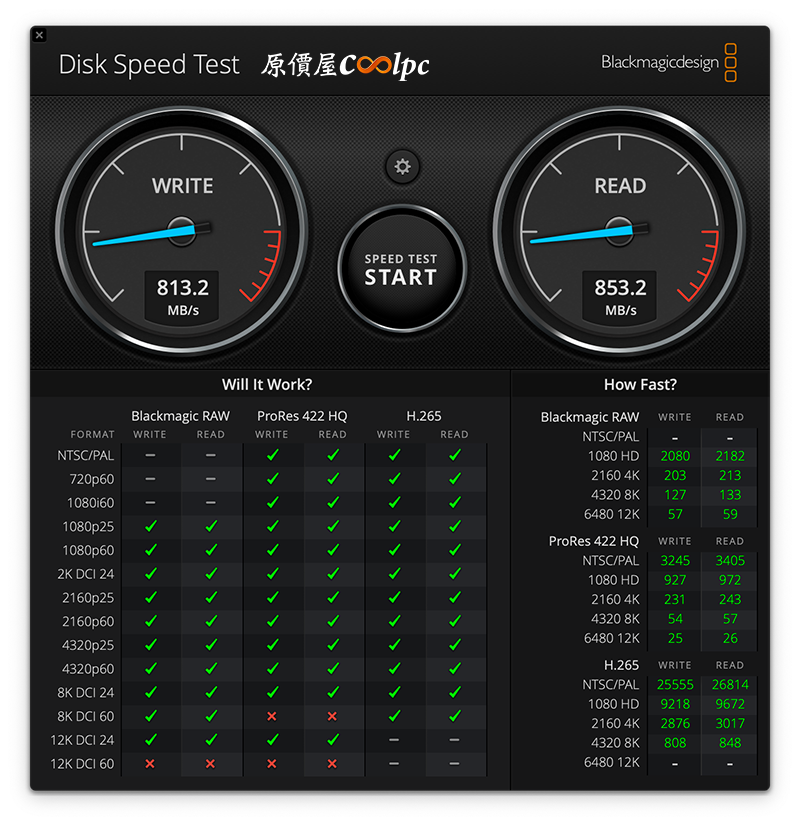Click the "Disk Speed Test" title

pyautogui.click(x=149, y=65)
